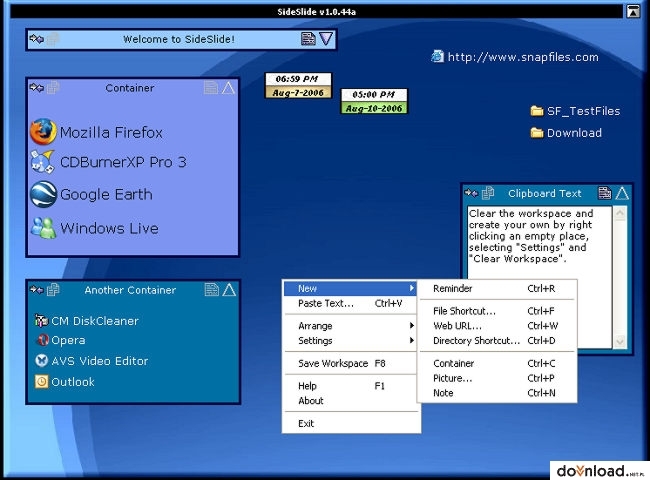Click the copy icon on Welcome bar

coord(53,39)
